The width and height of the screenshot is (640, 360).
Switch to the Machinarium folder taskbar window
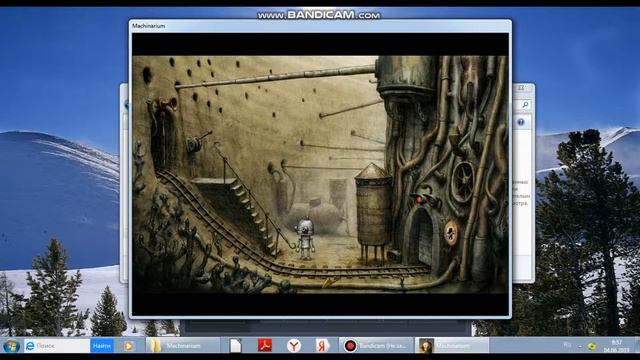click(183, 346)
